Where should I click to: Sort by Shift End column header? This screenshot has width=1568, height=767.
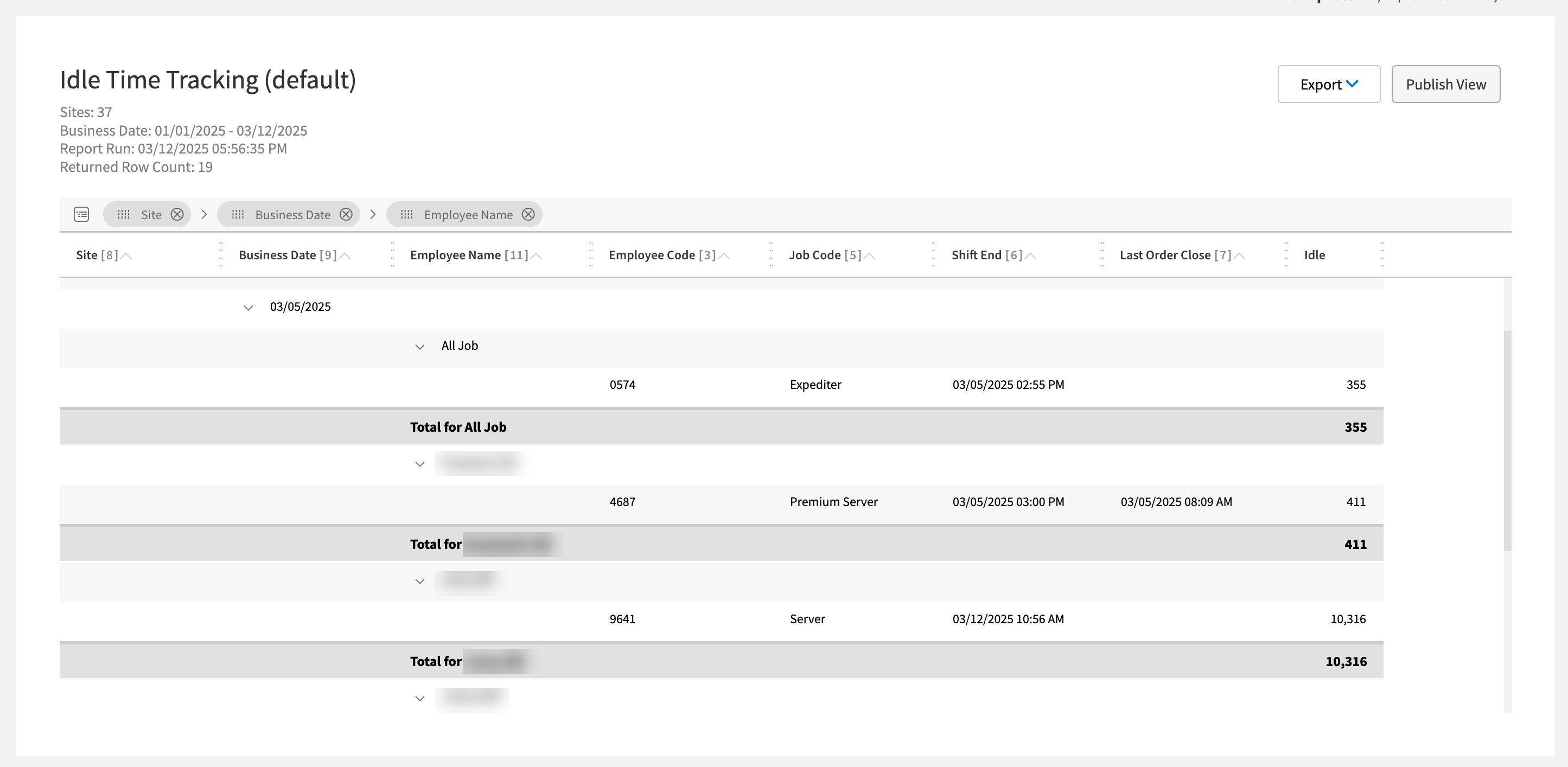[x=977, y=255]
